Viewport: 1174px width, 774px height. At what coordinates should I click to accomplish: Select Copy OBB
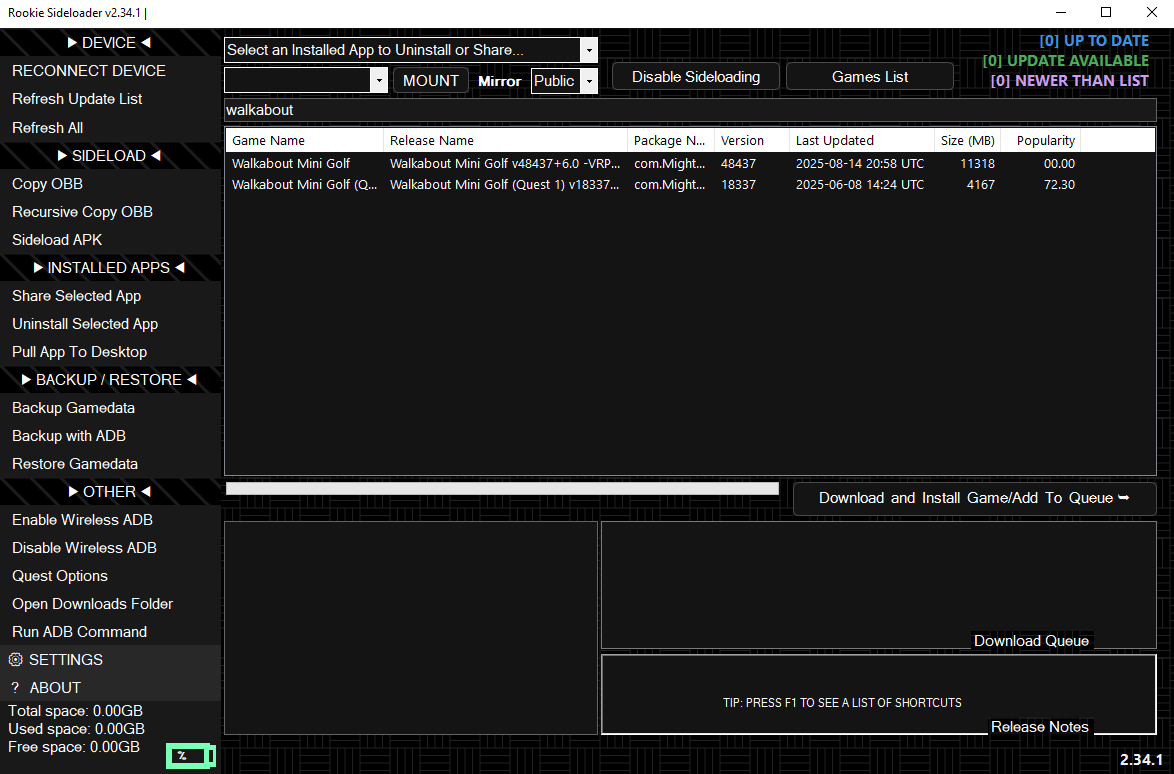click(x=111, y=183)
